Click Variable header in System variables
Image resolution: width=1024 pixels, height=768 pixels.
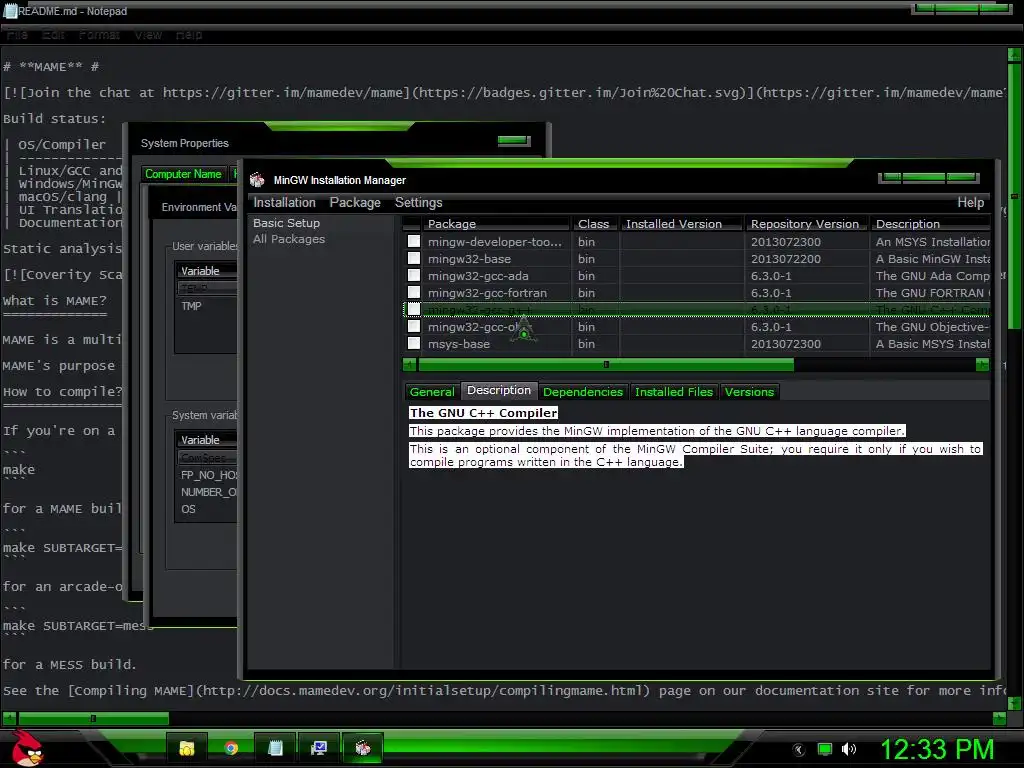pos(206,440)
